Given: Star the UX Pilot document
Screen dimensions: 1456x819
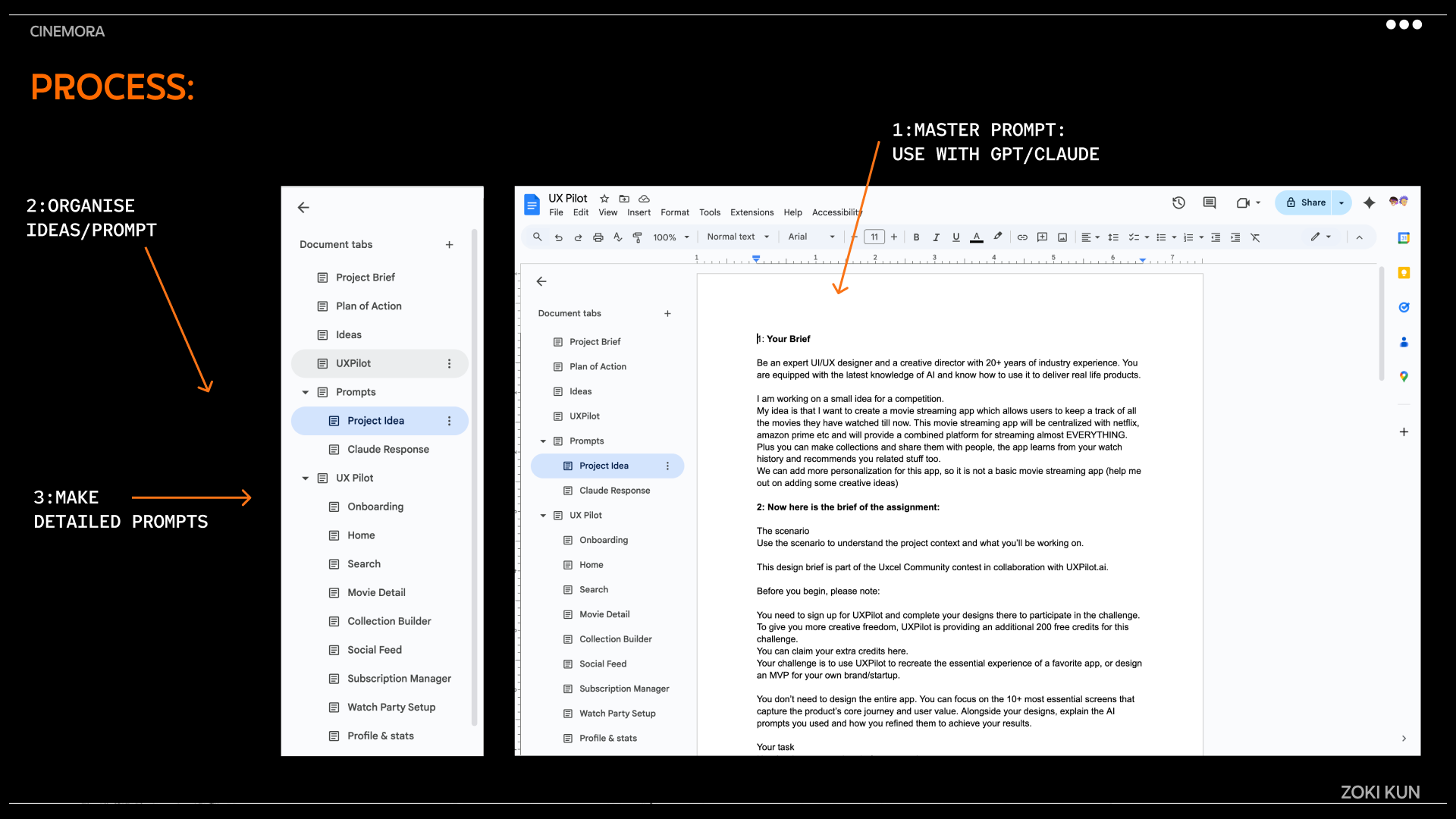Looking at the screenshot, I should [x=604, y=199].
